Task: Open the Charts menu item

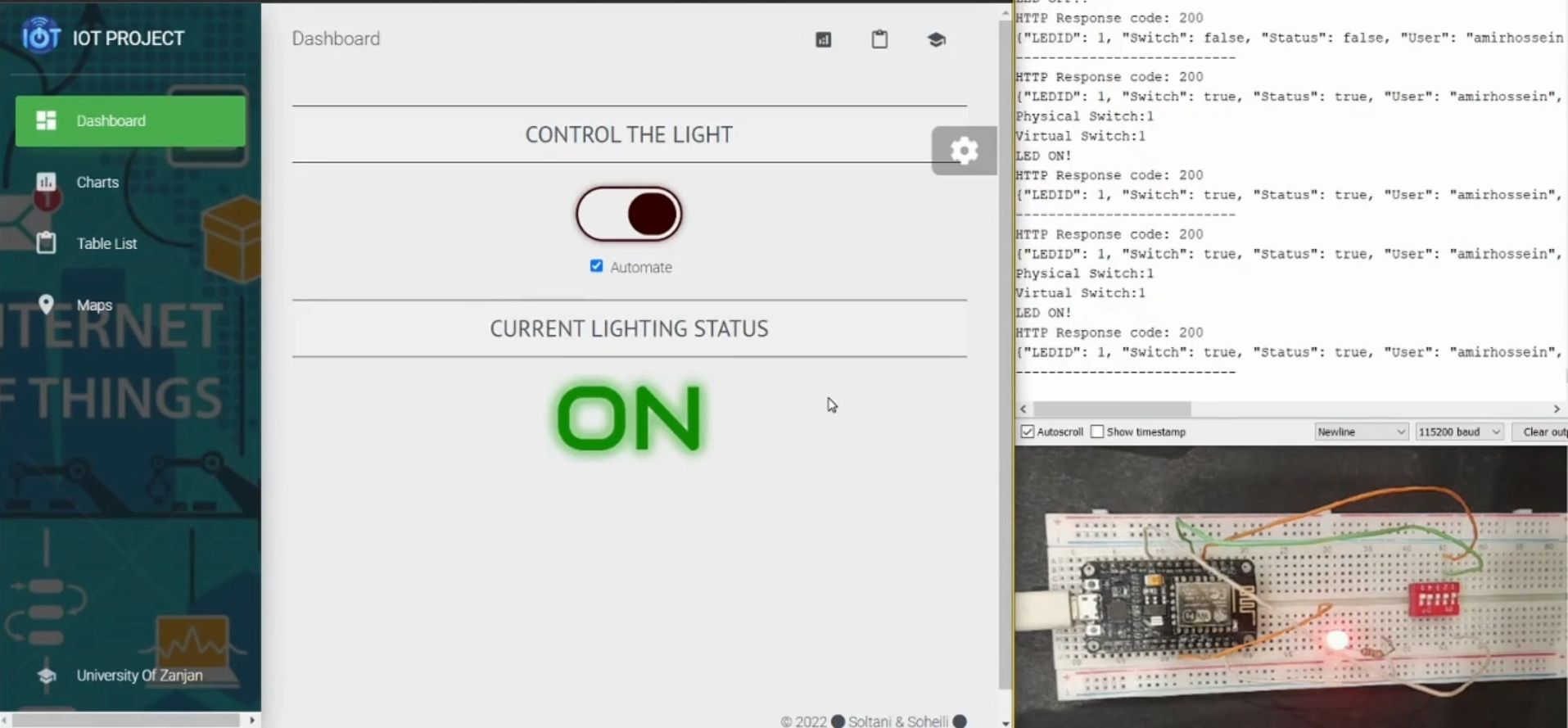Action: [x=97, y=182]
